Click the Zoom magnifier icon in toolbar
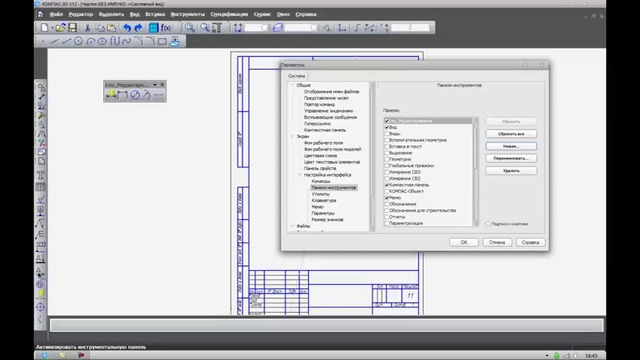 (189, 28)
